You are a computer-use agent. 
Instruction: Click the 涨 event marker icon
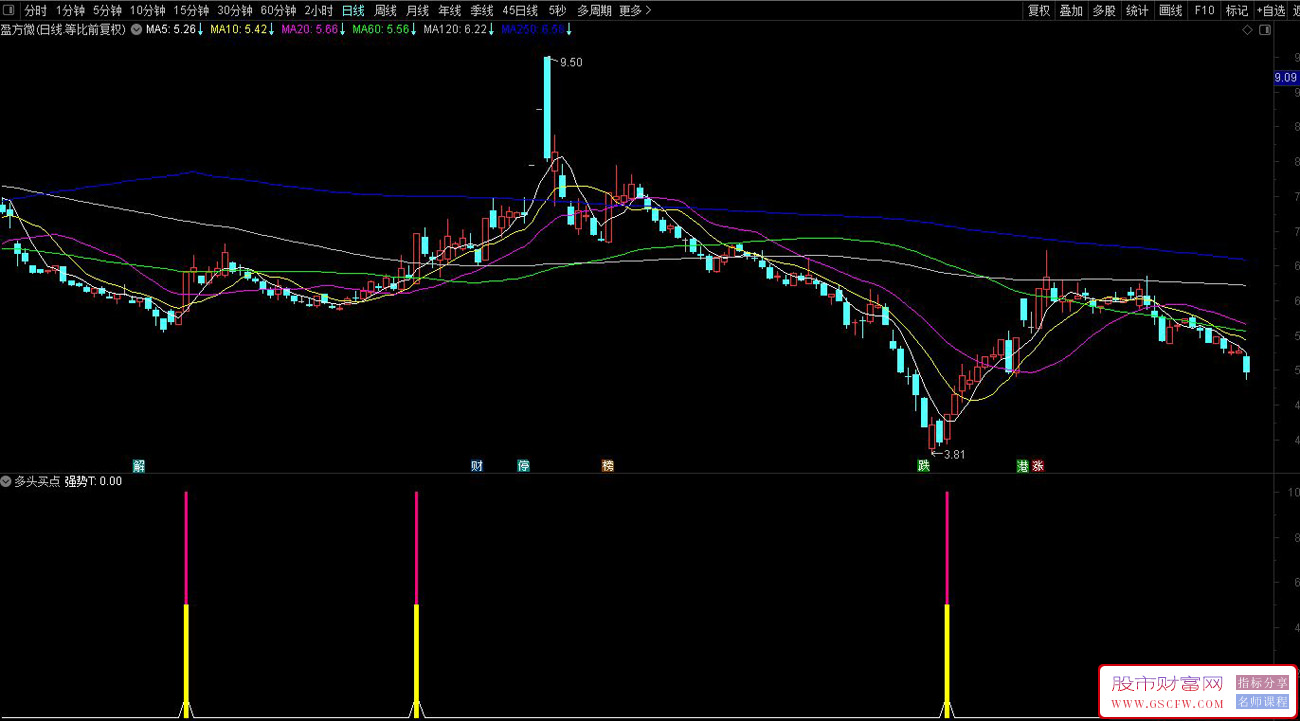(x=1038, y=466)
